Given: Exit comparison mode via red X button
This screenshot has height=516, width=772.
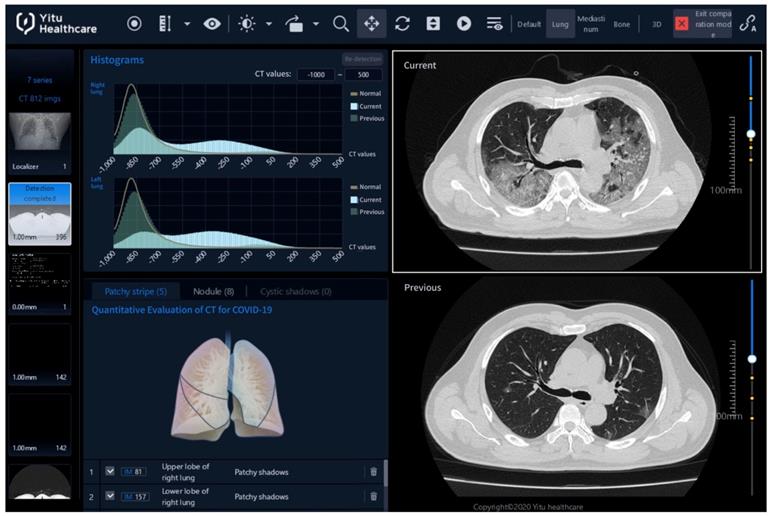Looking at the screenshot, I should (x=681, y=23).
